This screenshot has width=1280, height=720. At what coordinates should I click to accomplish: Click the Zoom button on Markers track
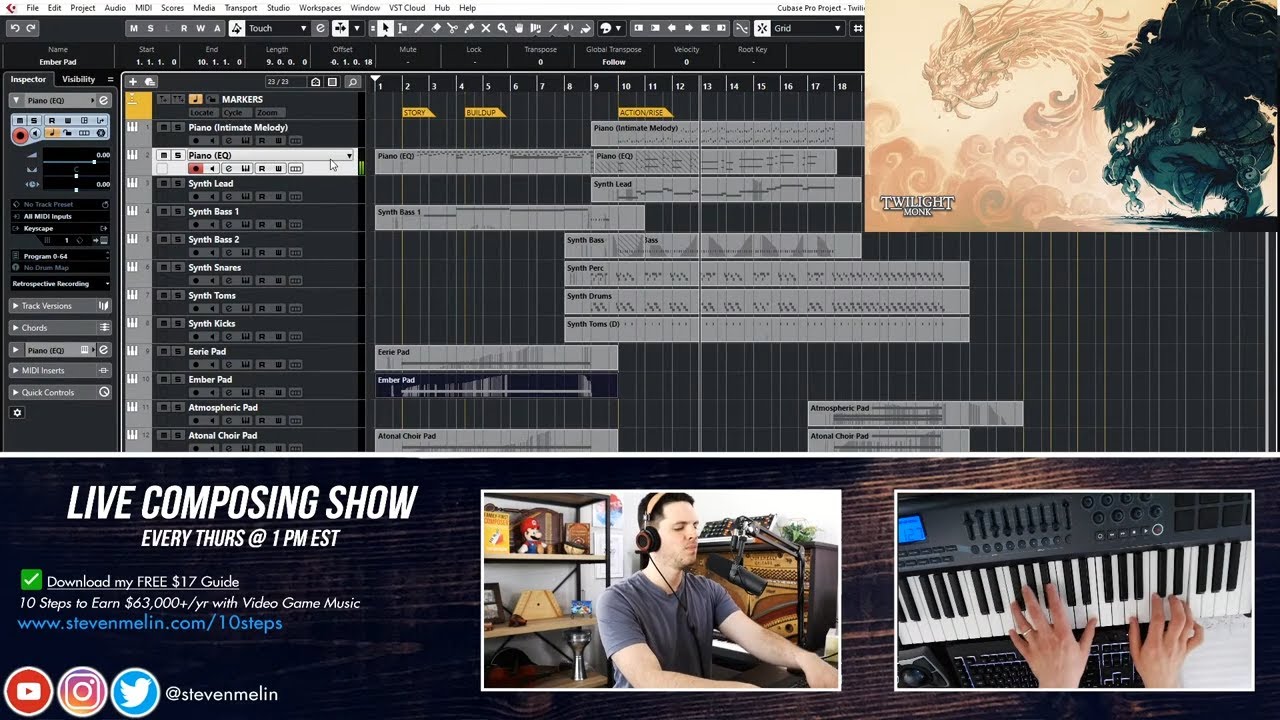coord(267,112)
